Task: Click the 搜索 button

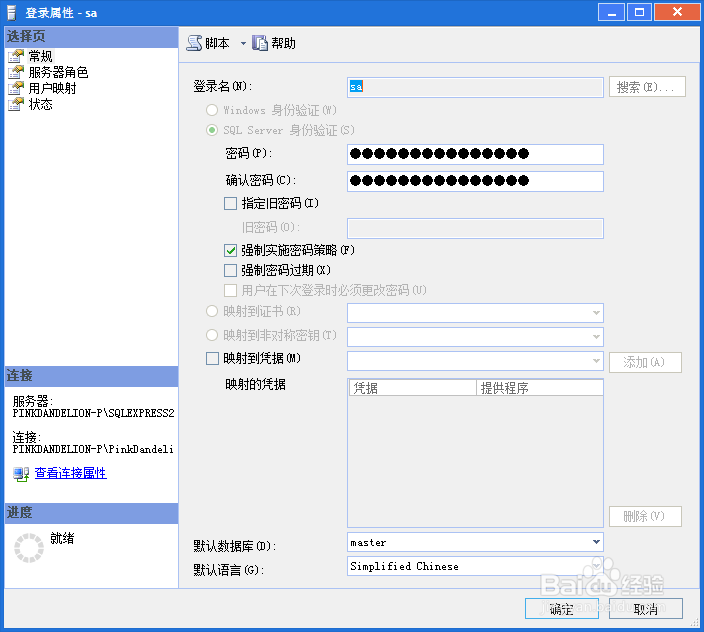Action: [x=647, y=87]
